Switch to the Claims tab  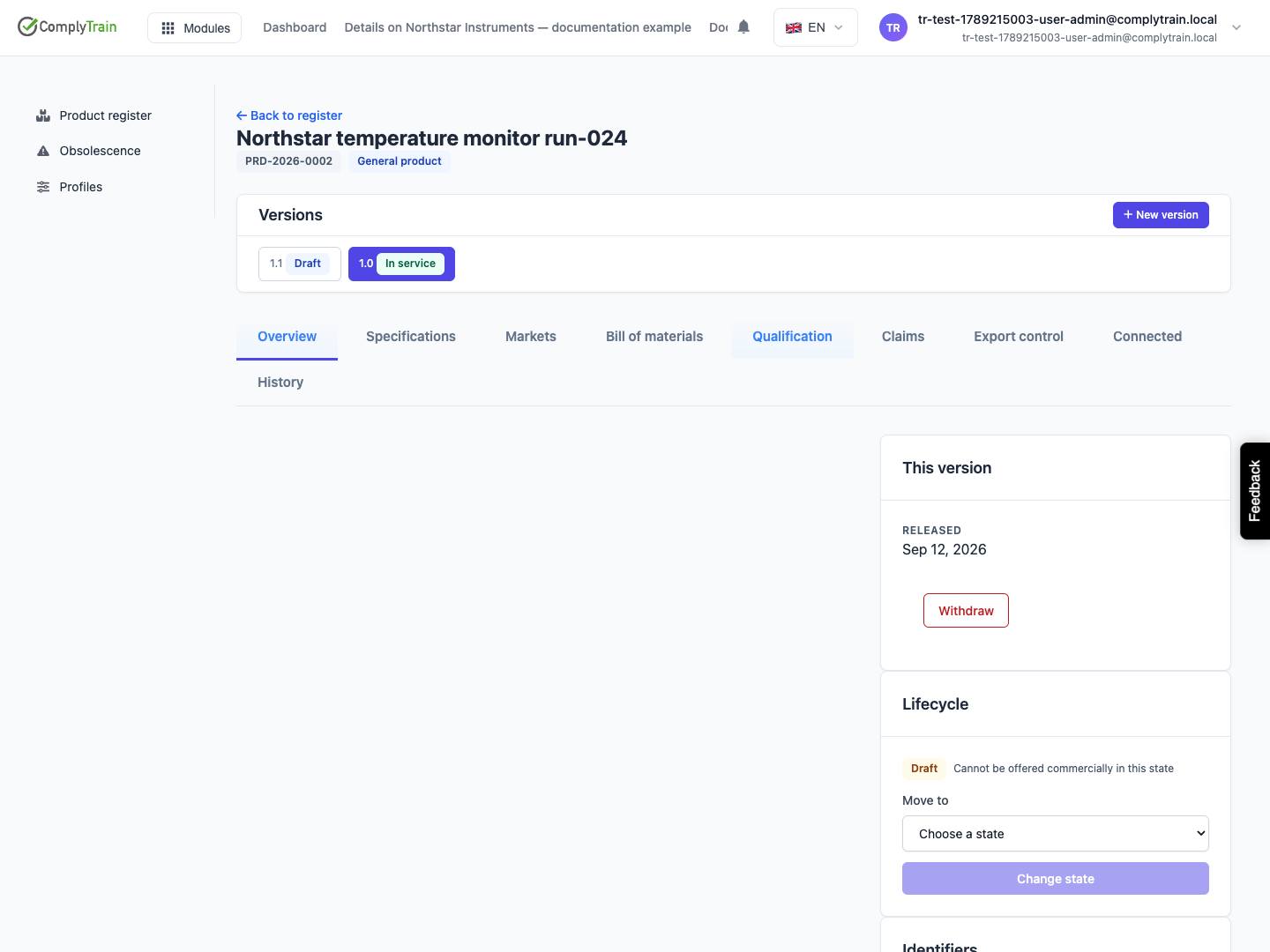(x=903, y=337)
